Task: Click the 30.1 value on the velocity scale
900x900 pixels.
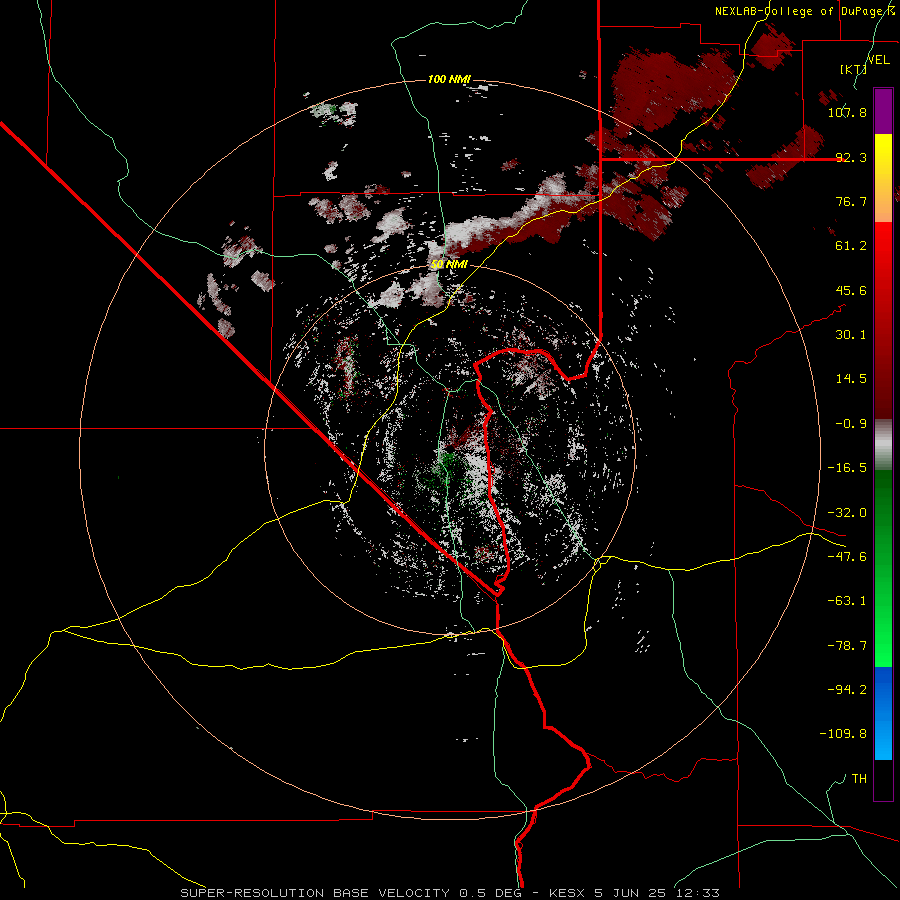Action: (x=851, y=335)
